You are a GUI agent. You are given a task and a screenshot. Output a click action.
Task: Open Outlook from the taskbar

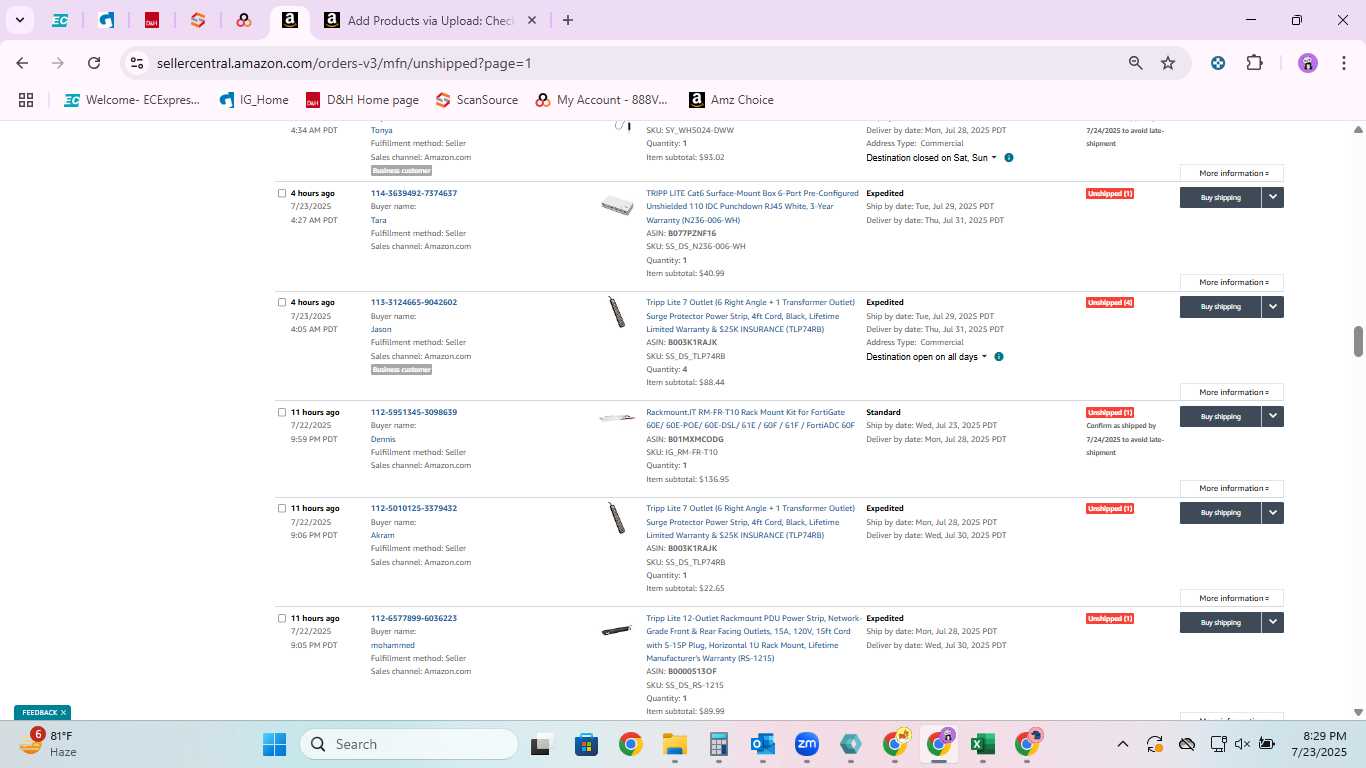coord(763,744)
